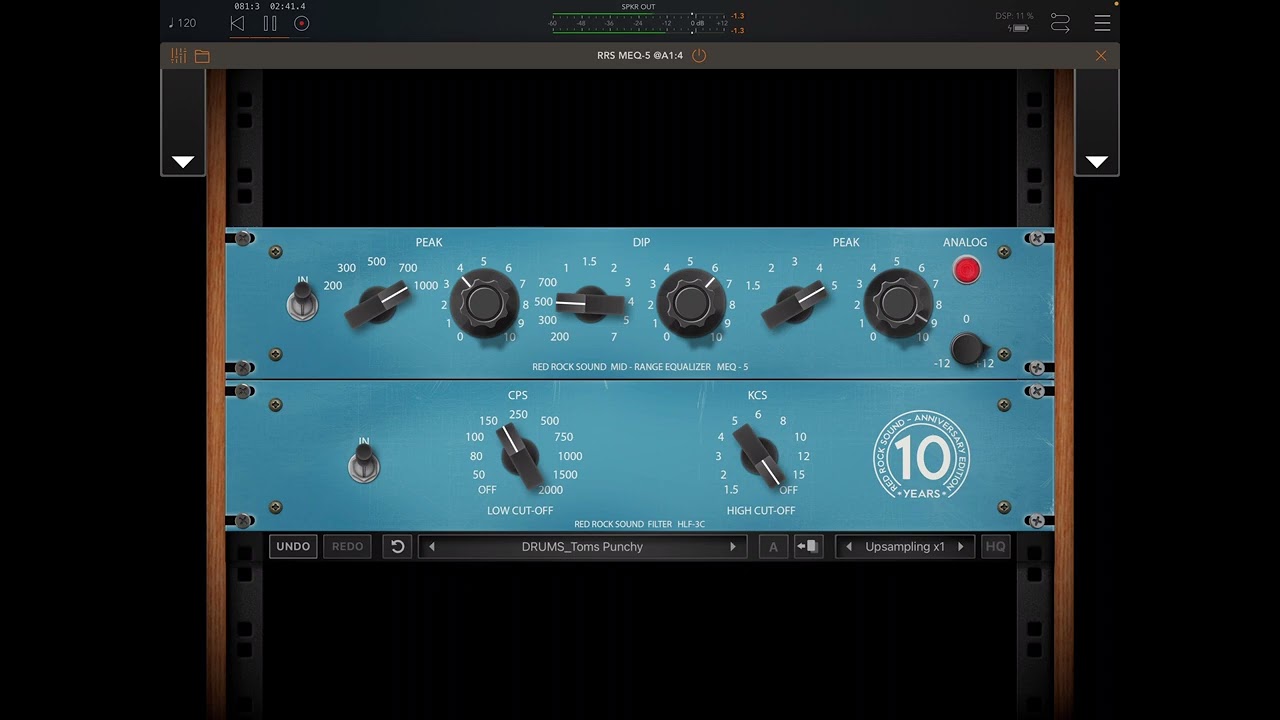Click the record button in transport bar
This screenshot has width=1280, height=720.
(x=302, y=23)
